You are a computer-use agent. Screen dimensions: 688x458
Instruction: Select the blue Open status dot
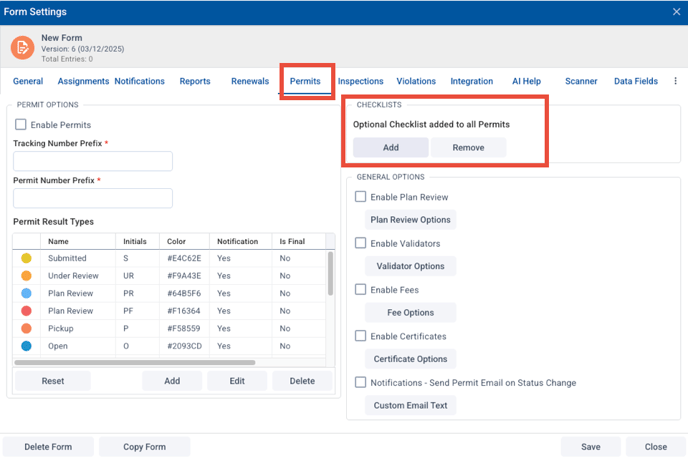point(26,346)
